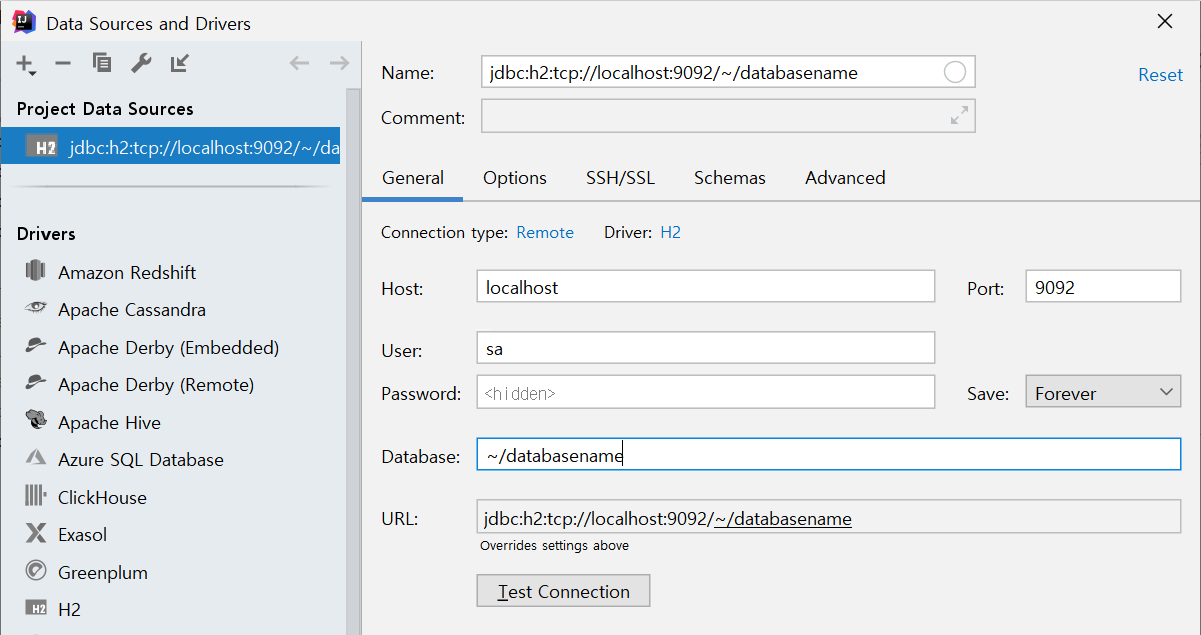Viewport: 1201px width, 635px height.
Task: Click the IntelliJ logo in the title bar
Action: 24,22
